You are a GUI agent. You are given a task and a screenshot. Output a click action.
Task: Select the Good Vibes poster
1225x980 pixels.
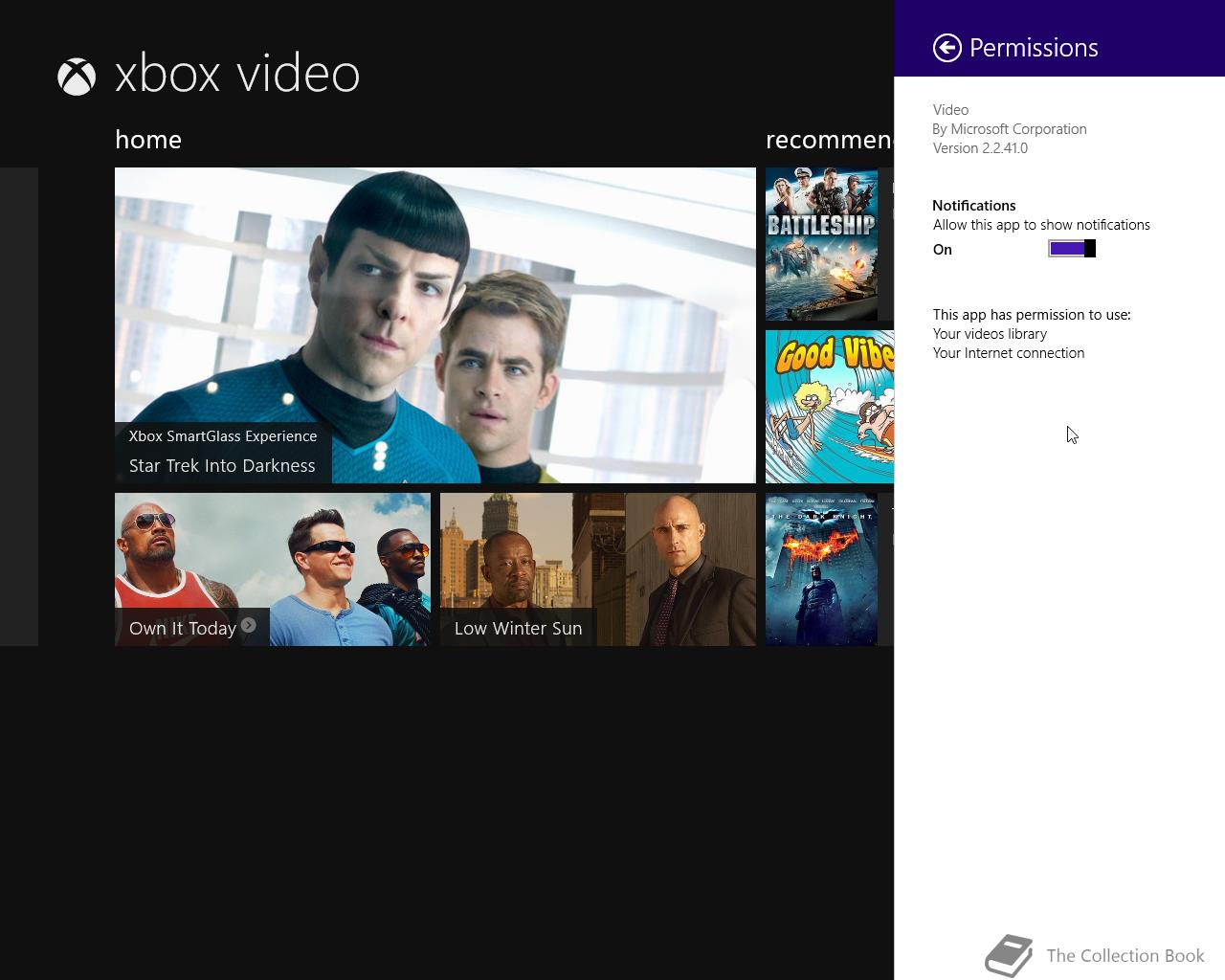click(x=830, y=407)
